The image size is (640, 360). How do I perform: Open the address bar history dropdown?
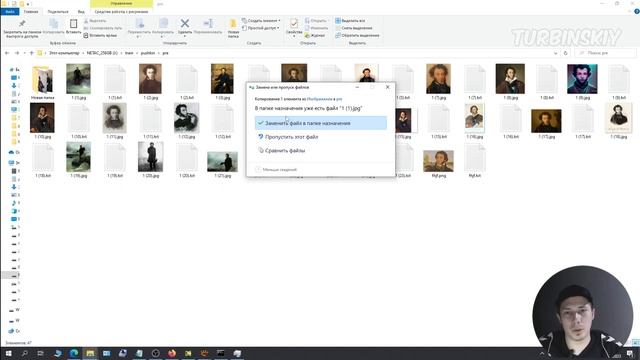tap(556, 53)
